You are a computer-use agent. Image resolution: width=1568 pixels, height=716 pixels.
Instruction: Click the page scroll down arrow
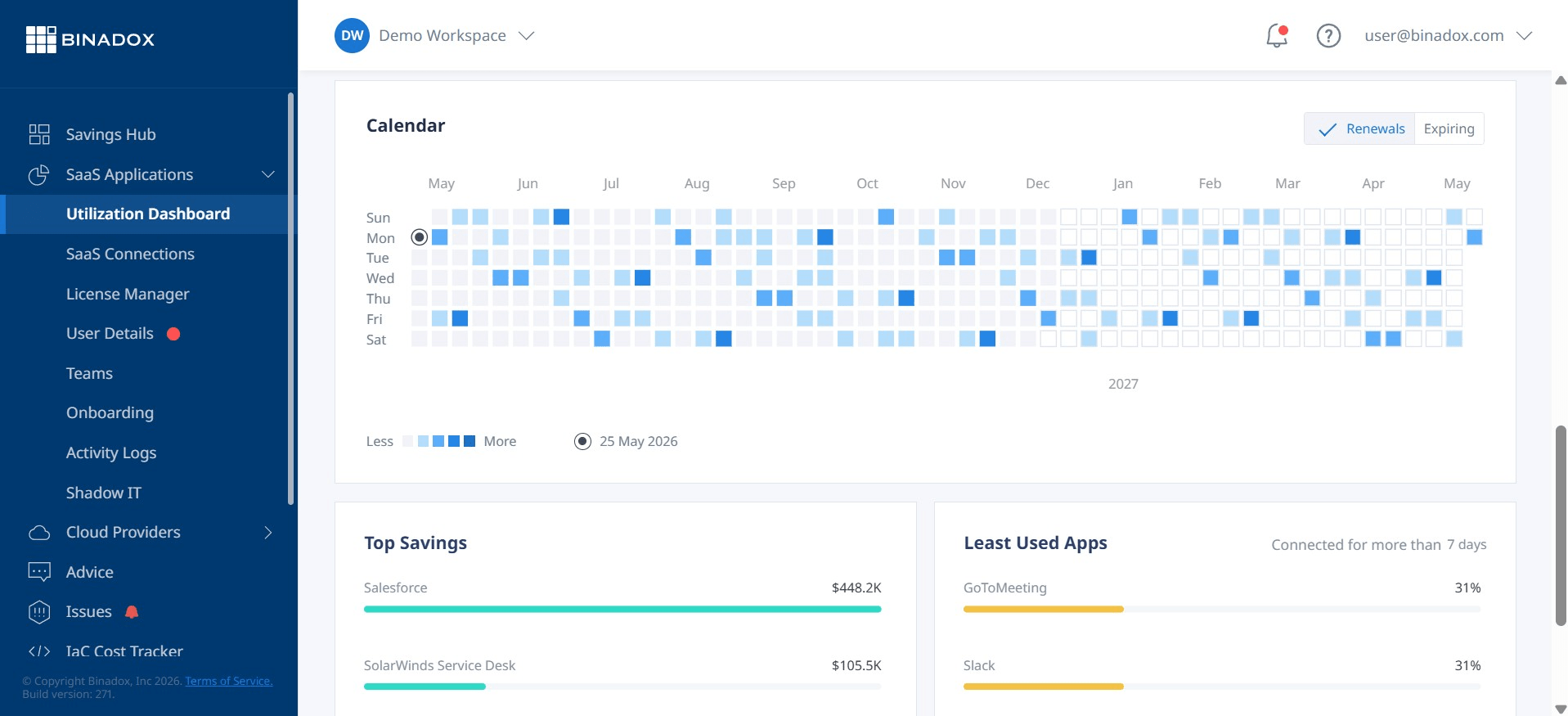click(1561, 709)
